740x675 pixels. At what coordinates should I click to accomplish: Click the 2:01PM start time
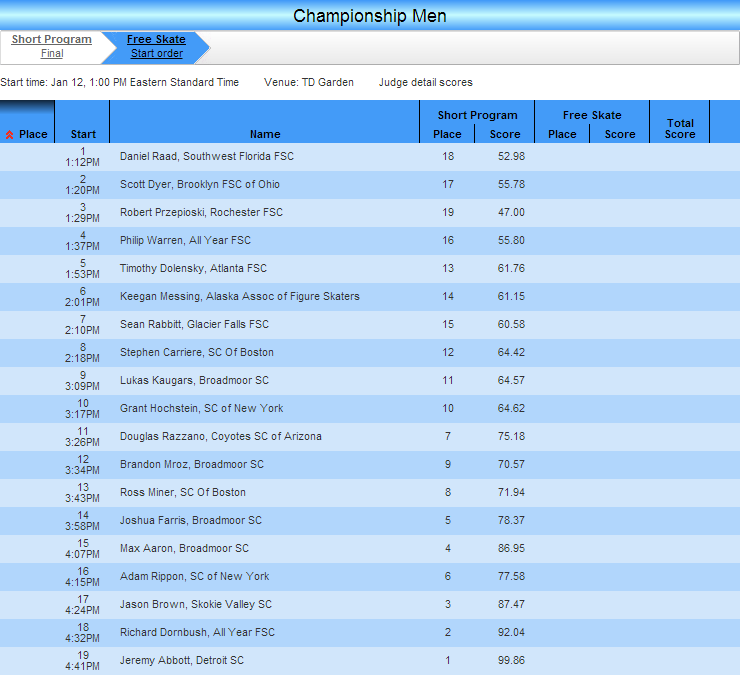pos(83,302)
